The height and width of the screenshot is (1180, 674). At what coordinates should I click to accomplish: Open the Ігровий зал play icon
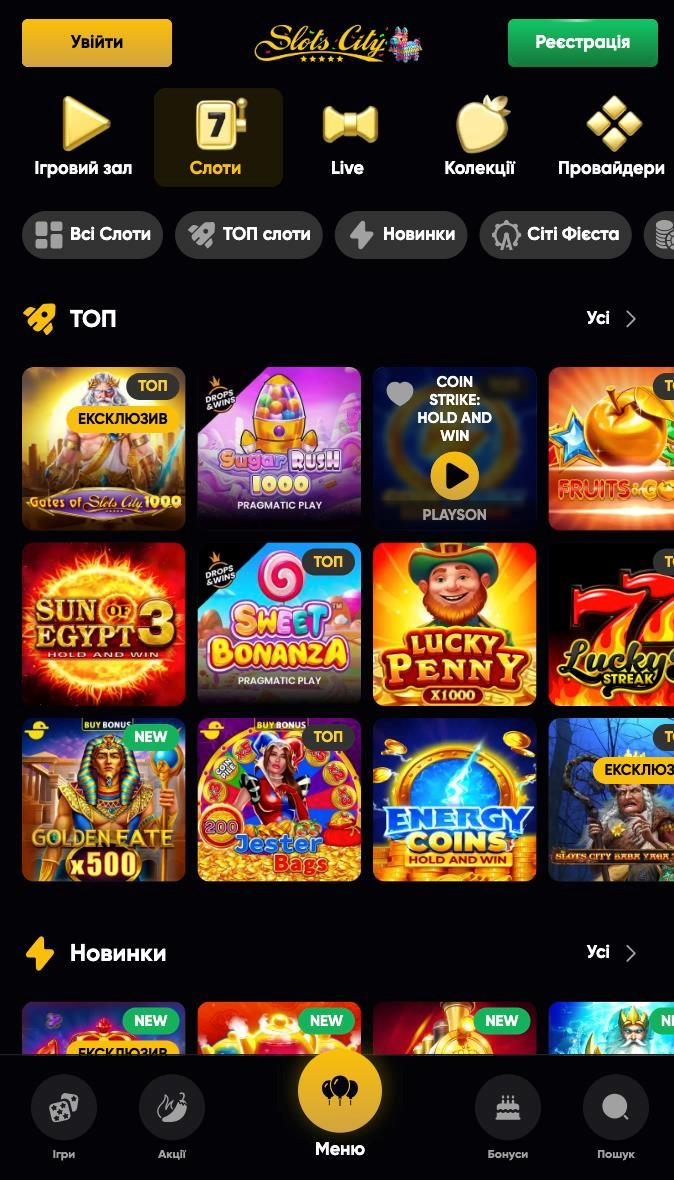[84, 123]
